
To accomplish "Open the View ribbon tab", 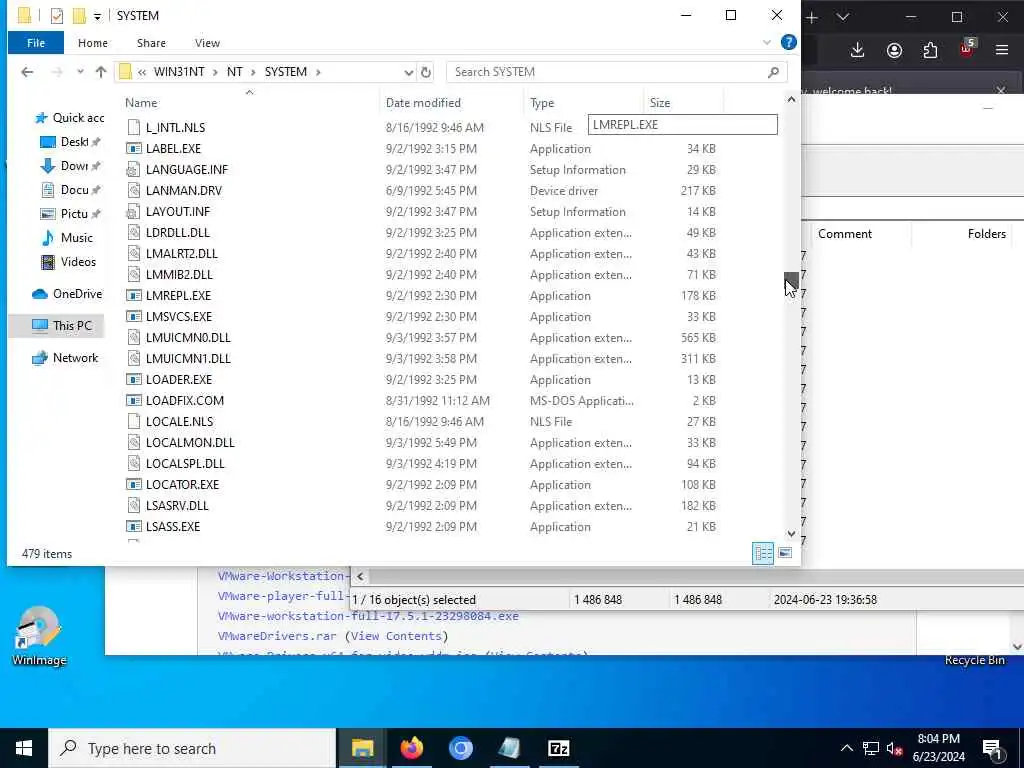I will point(207,43).
